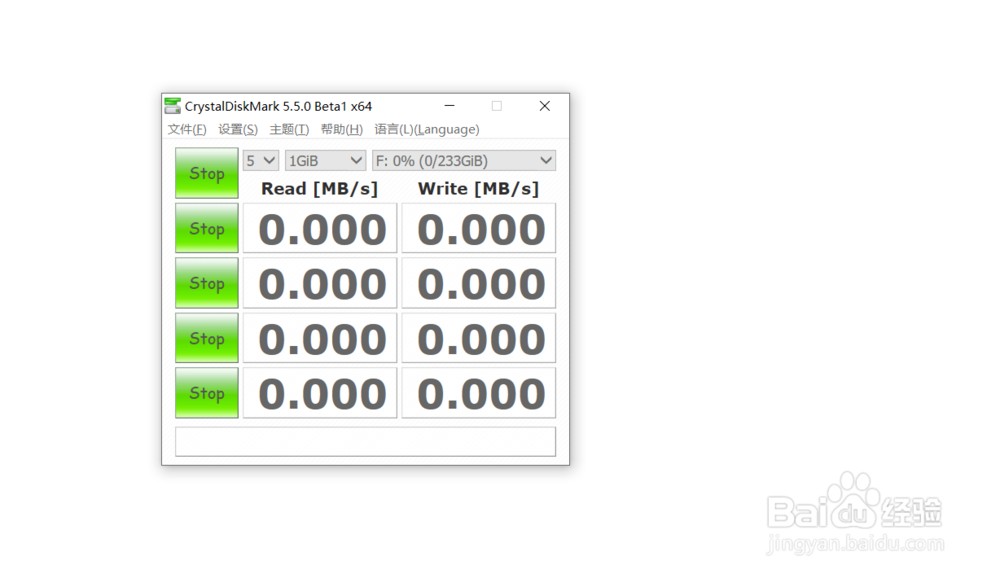Select the Read 0.000 value in the first test row

320,228
